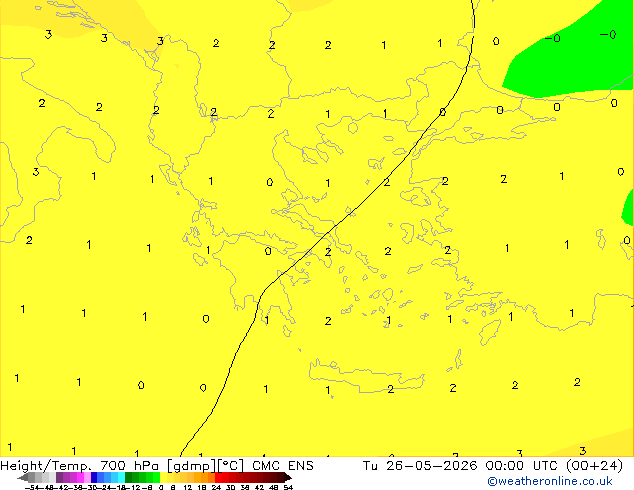Click the CMC ENS model label
The image size is (634, 490).
pyautogui.click(x=283, y=466)
